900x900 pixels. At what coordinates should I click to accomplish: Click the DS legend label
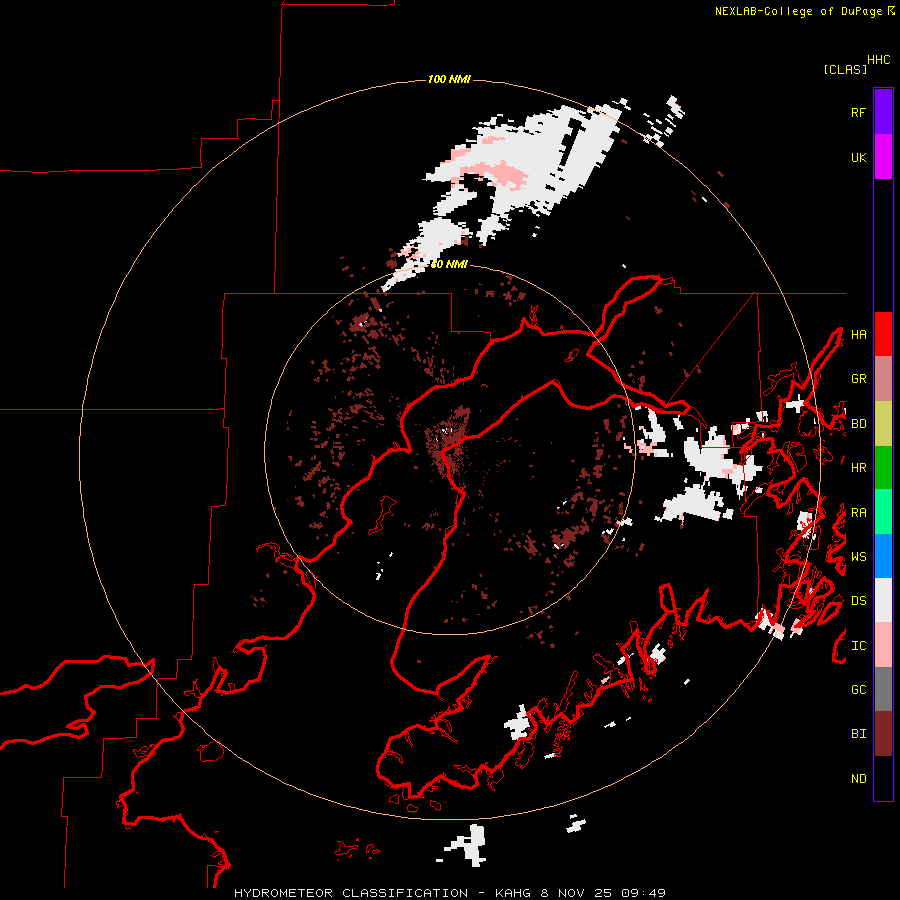click(858, 601)
